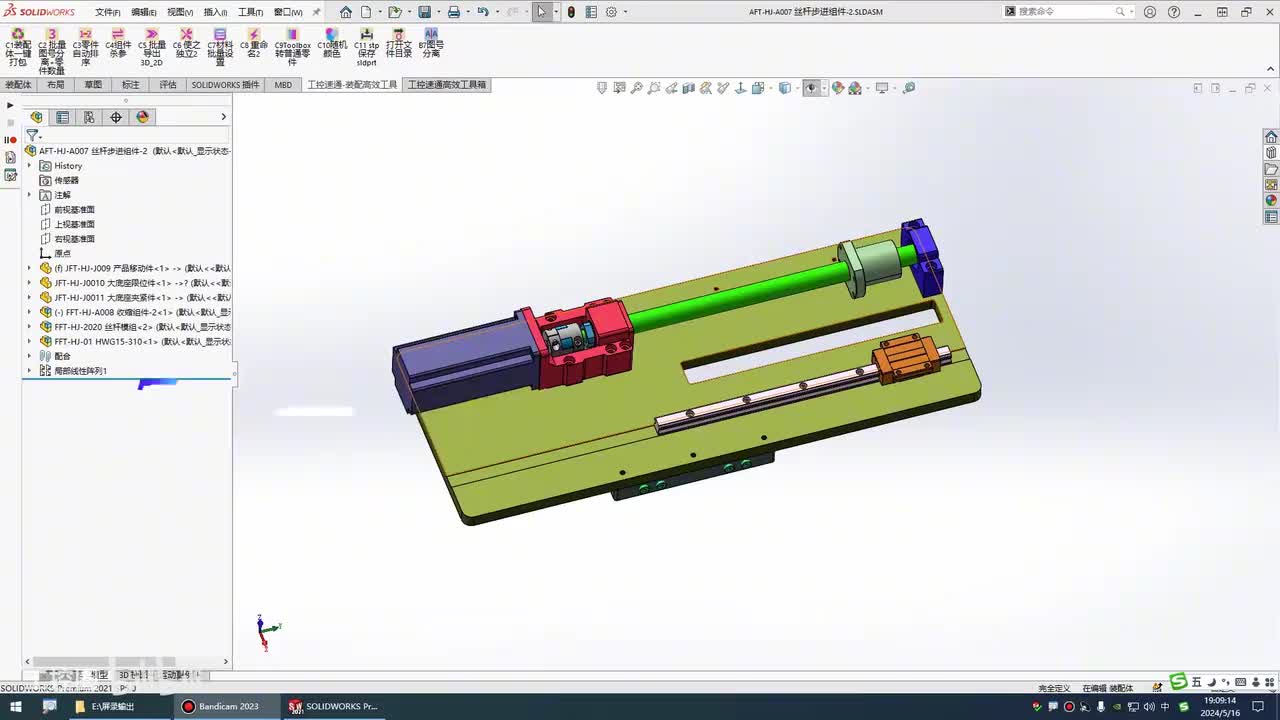Click C9 Toolbox to normal part tool
Image resolution: width=1280 pixels, height=720 pixels.
click(x=292, y=47)
